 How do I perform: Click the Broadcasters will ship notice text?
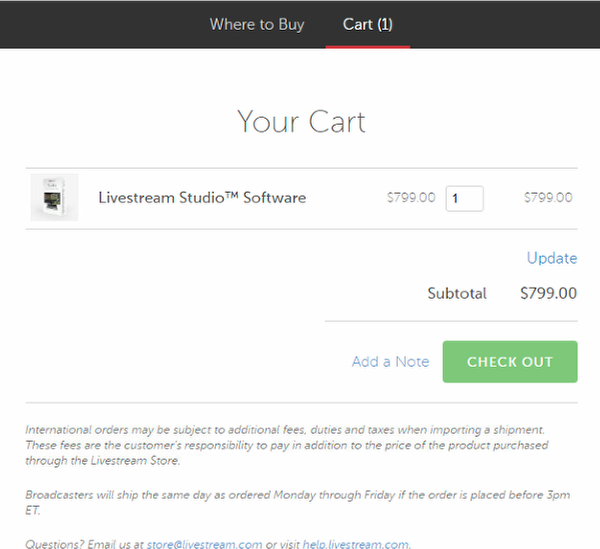297,502
